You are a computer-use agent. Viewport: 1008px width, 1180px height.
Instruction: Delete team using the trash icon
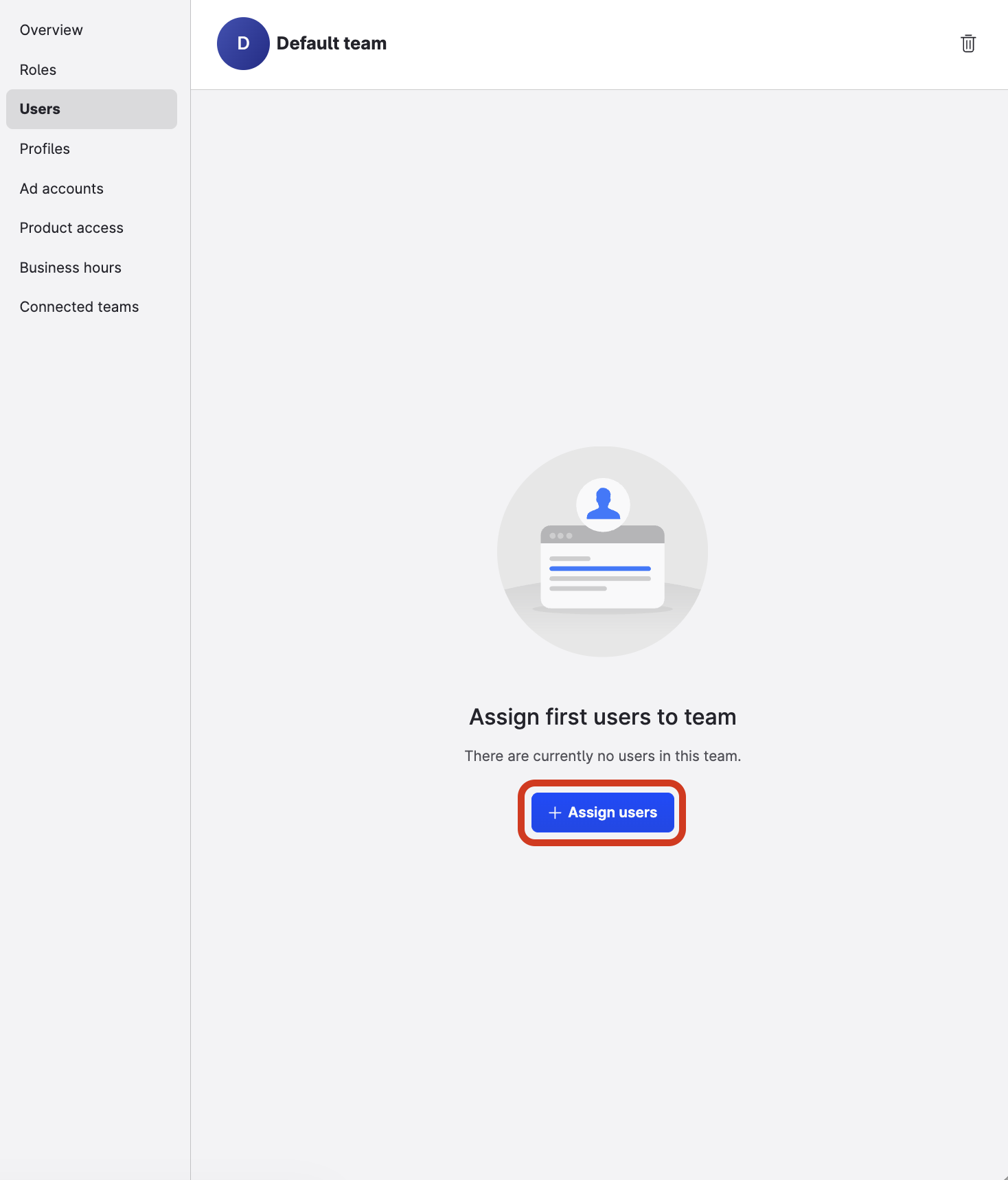pos(968,43)
